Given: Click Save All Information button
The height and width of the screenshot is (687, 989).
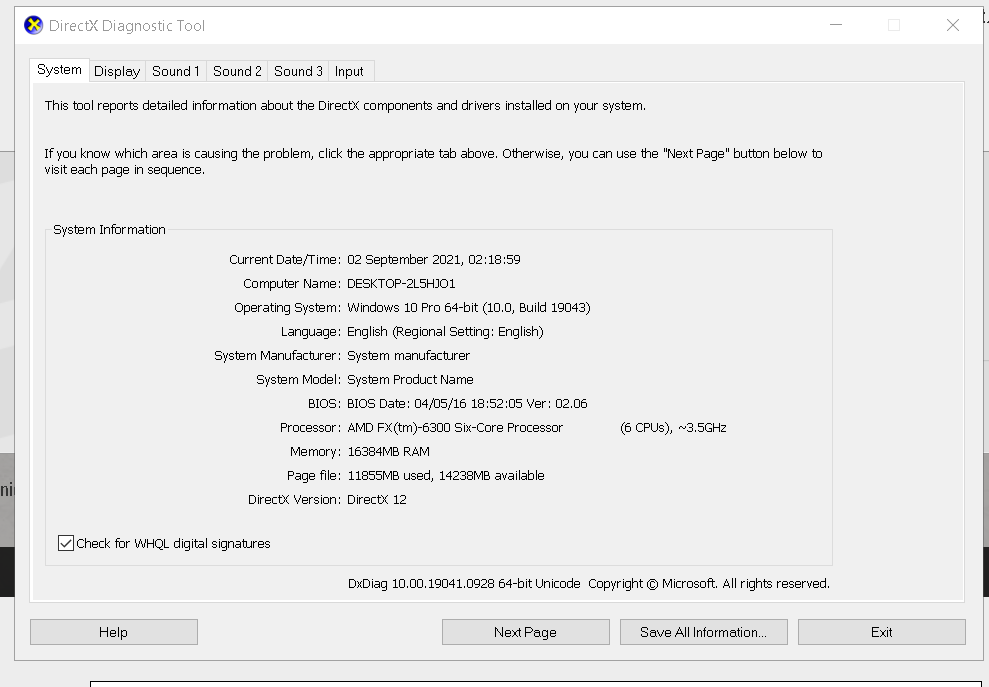Looking at the screenshot, I should point(703,632).
